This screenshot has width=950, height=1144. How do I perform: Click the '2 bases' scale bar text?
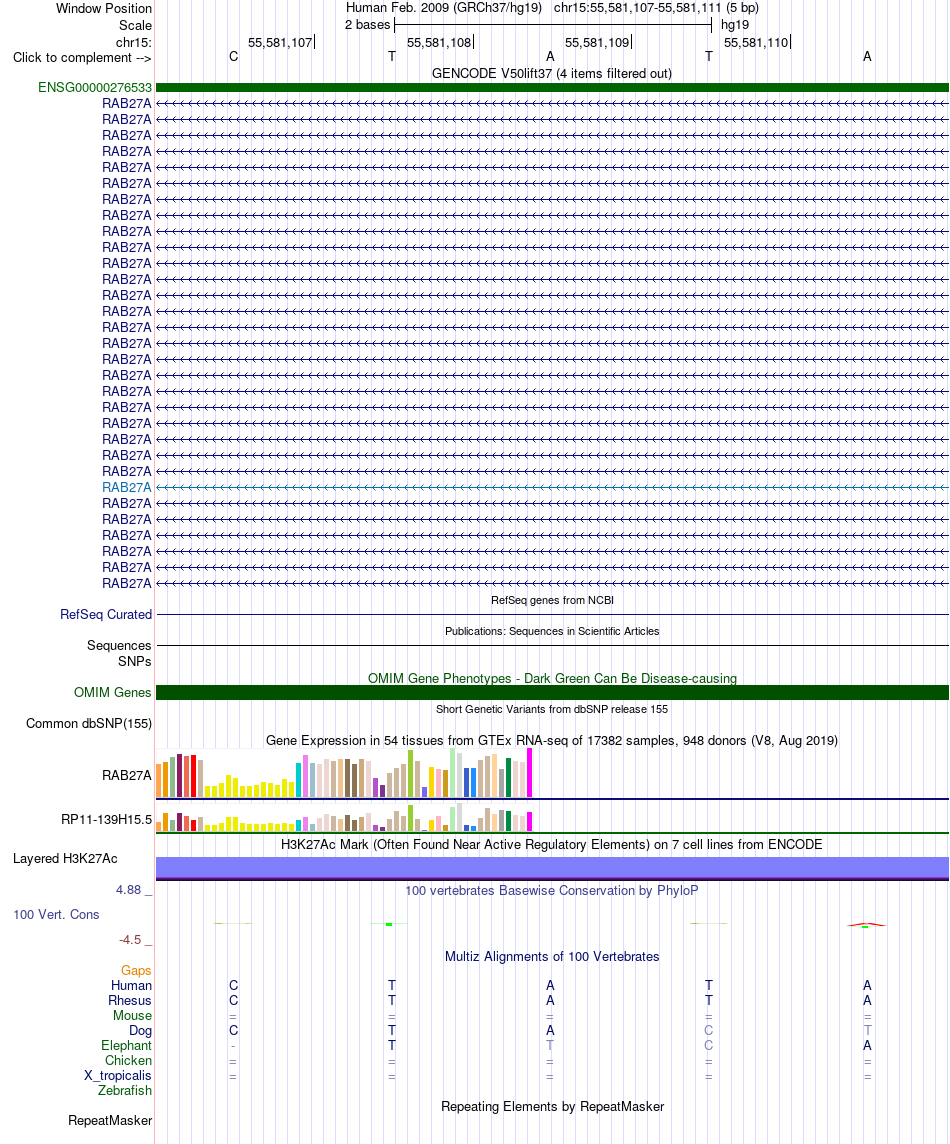[x=368, y=25]
